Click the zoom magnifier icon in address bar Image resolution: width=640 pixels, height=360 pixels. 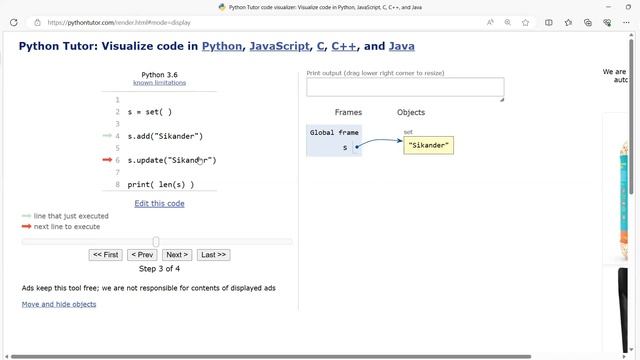tap(507, 22)
